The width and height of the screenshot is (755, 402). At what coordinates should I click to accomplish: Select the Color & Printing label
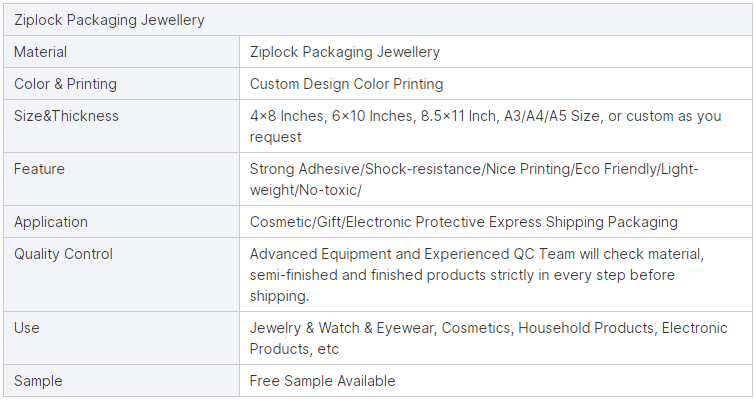(x=65, y=84)
